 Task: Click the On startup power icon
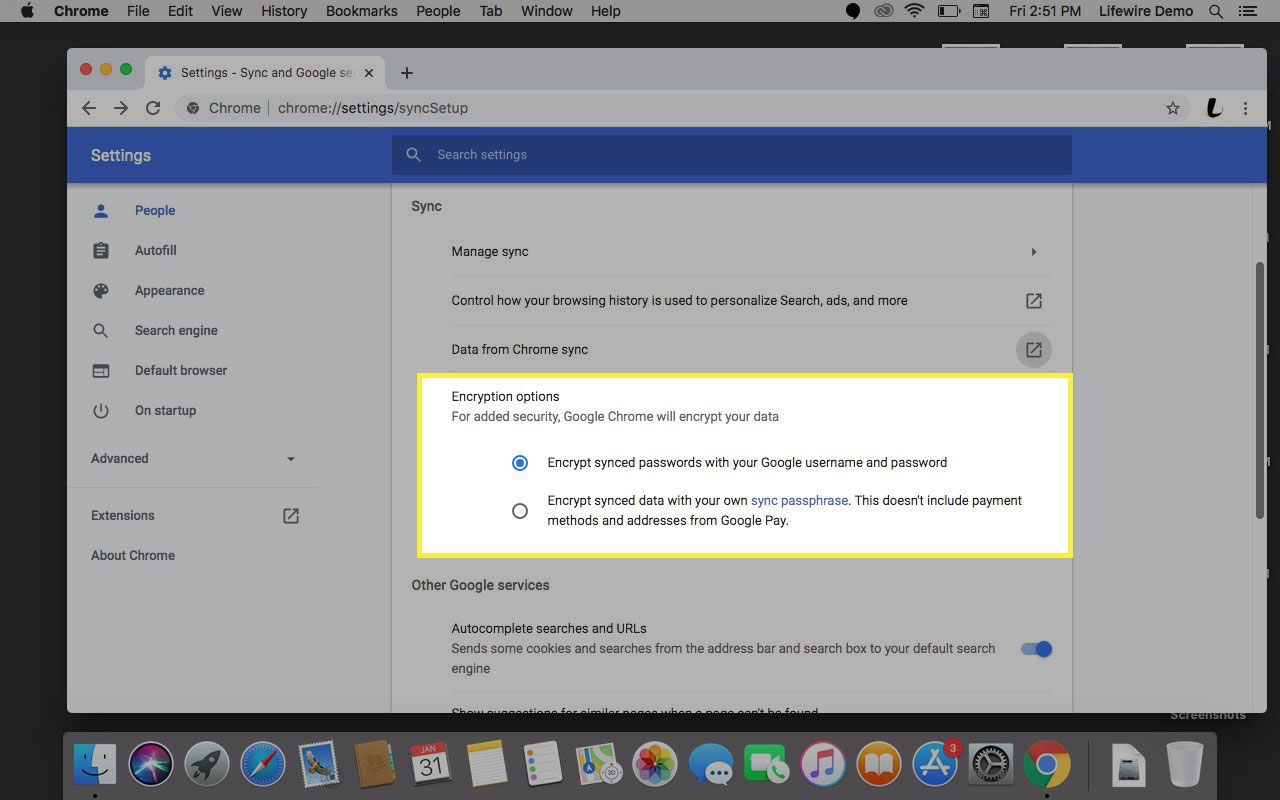(x=101, y=411)
